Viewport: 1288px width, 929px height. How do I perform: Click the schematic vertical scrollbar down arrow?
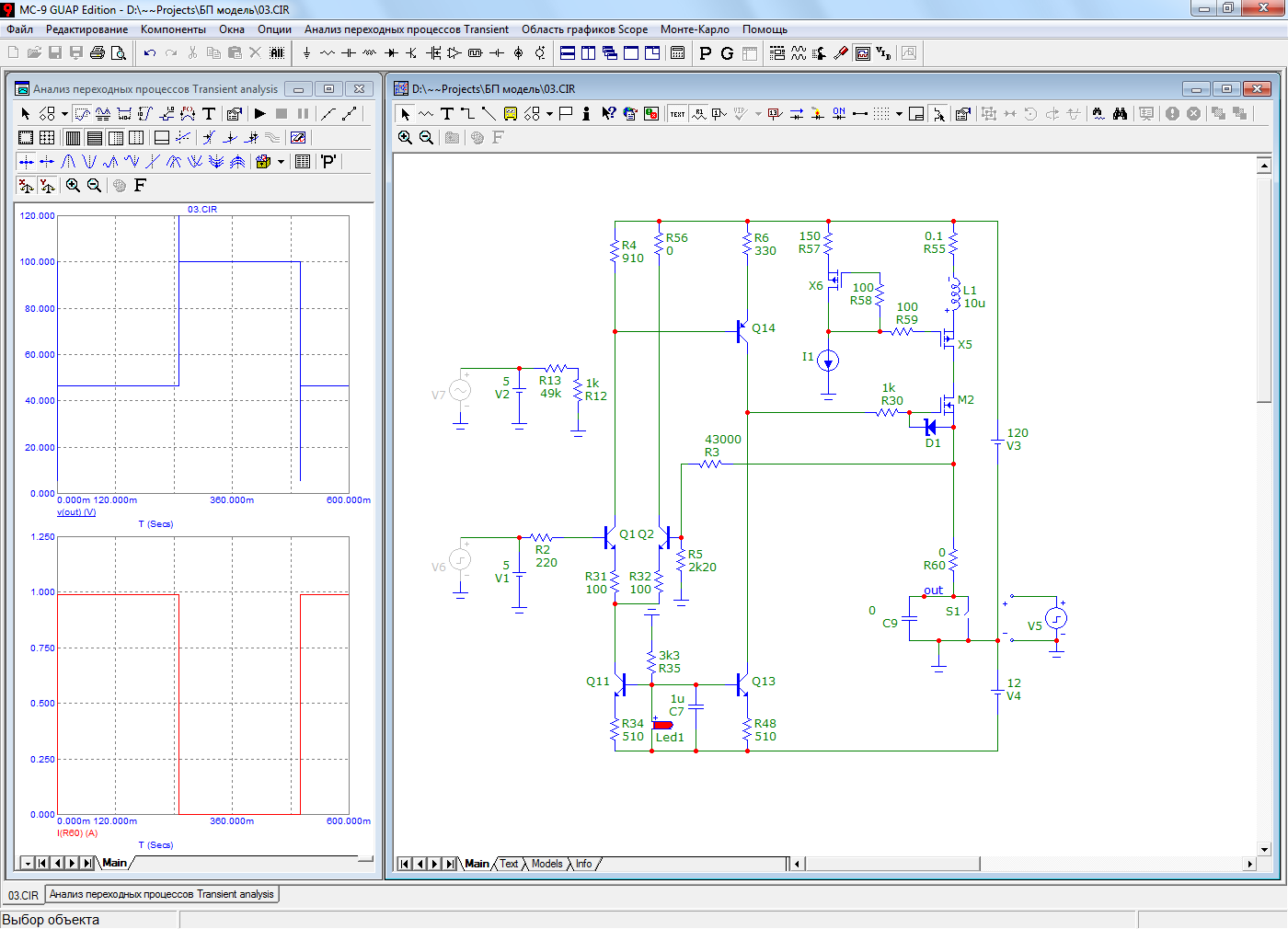pyautogui.click(x=1264, y=849)
